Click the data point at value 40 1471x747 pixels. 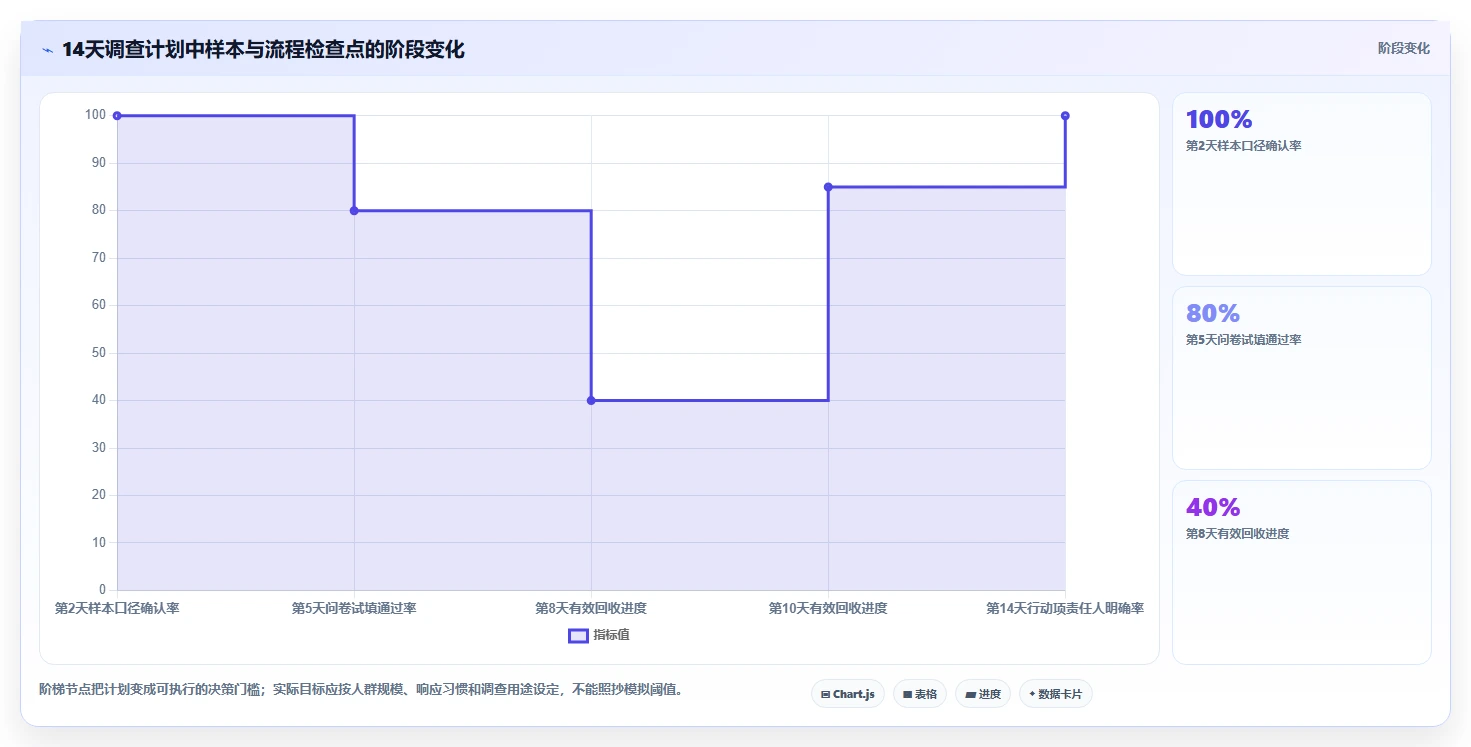(x=591, y=400)
